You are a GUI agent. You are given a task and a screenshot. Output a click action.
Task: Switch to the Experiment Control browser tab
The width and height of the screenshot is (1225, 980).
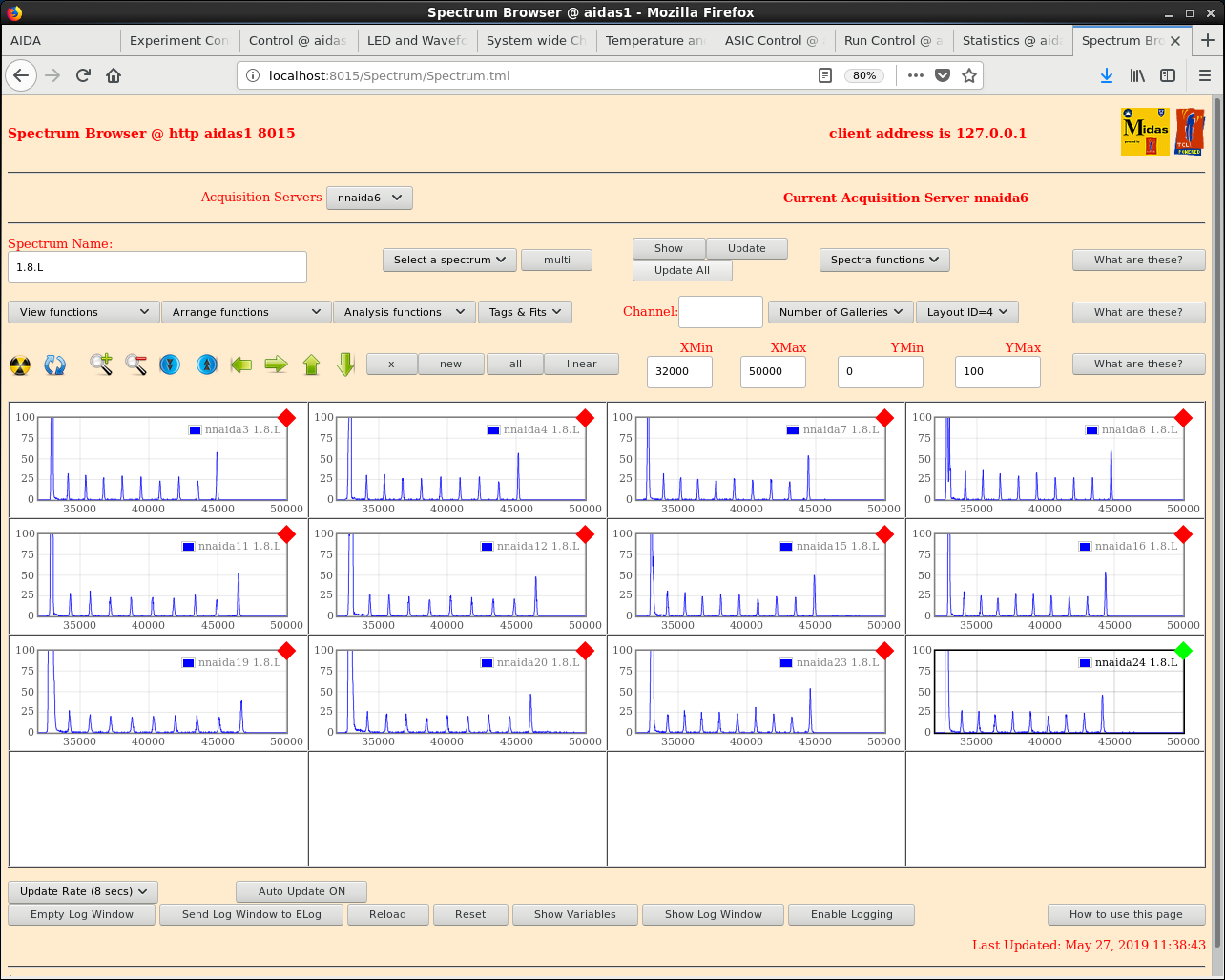click(x=179, y=40)
